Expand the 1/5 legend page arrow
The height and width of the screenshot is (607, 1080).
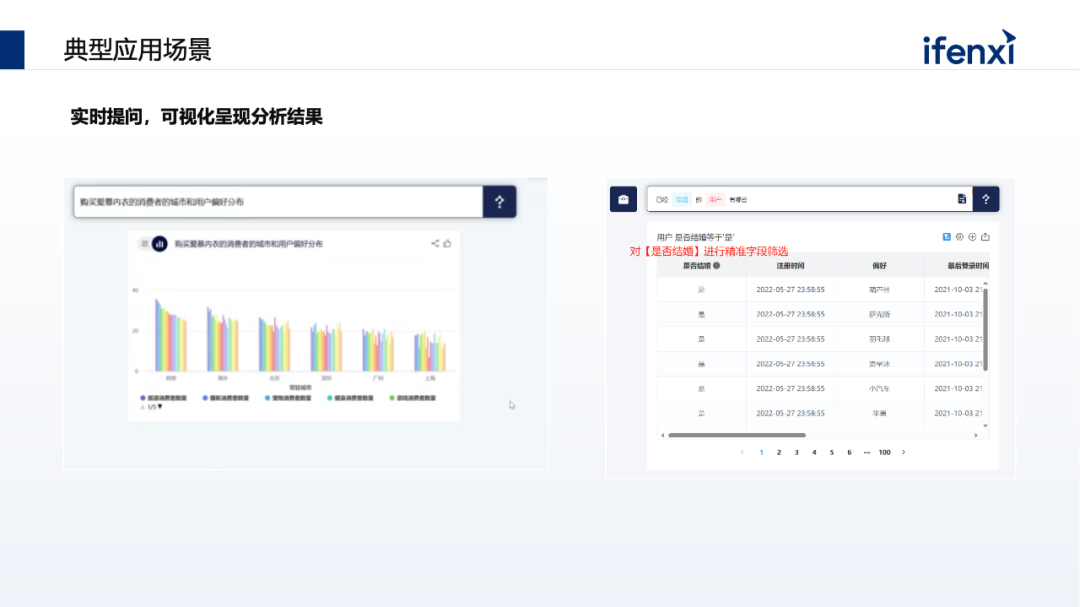tap(160, 407)
